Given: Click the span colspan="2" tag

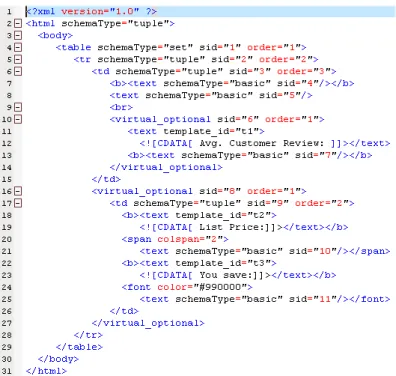Looking at the screenshot, I should pos(175,239).
